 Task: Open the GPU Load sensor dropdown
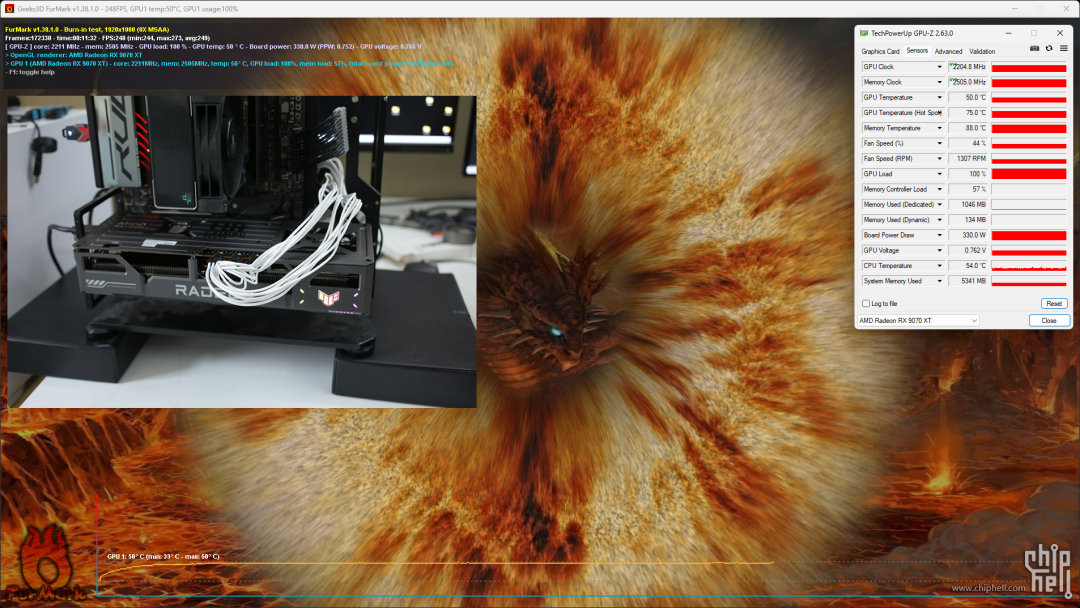[x=939, y=174]
